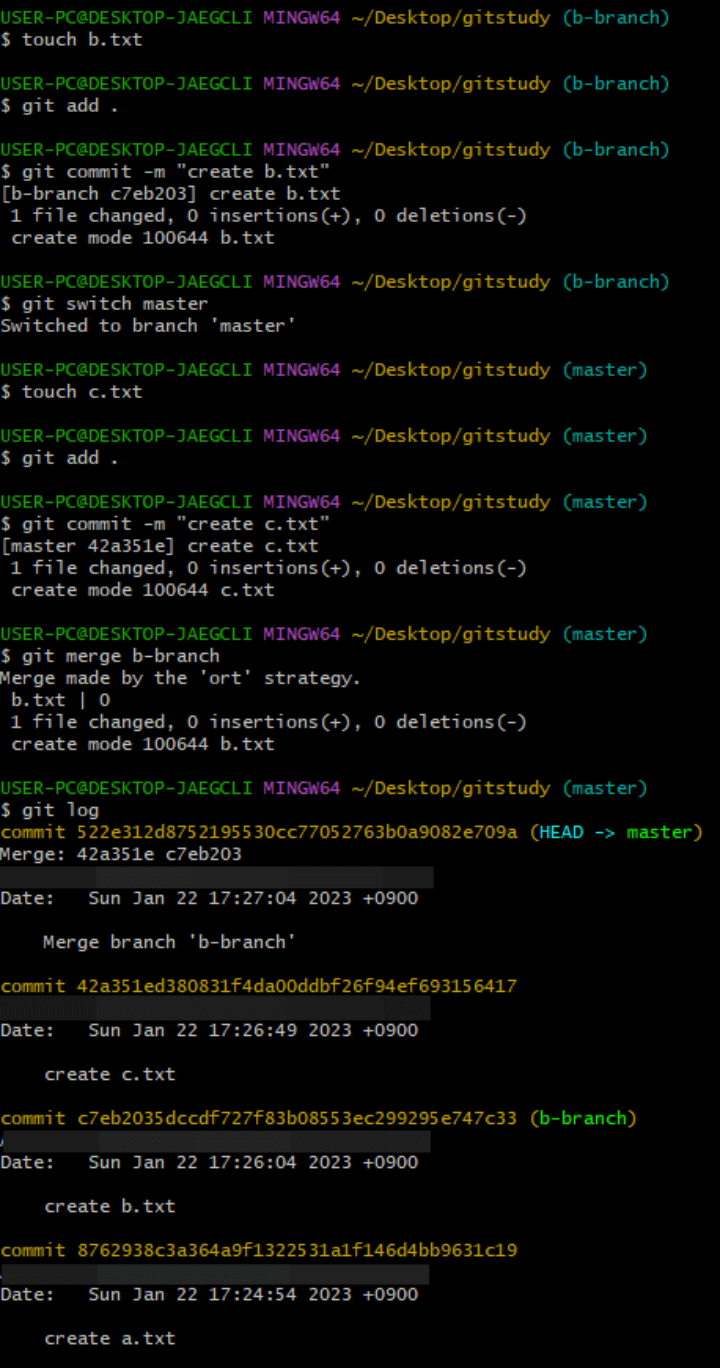The image size is (720, 1368).
Task: Click the date line showing 17:27:04
Action: tap(209, 898)
